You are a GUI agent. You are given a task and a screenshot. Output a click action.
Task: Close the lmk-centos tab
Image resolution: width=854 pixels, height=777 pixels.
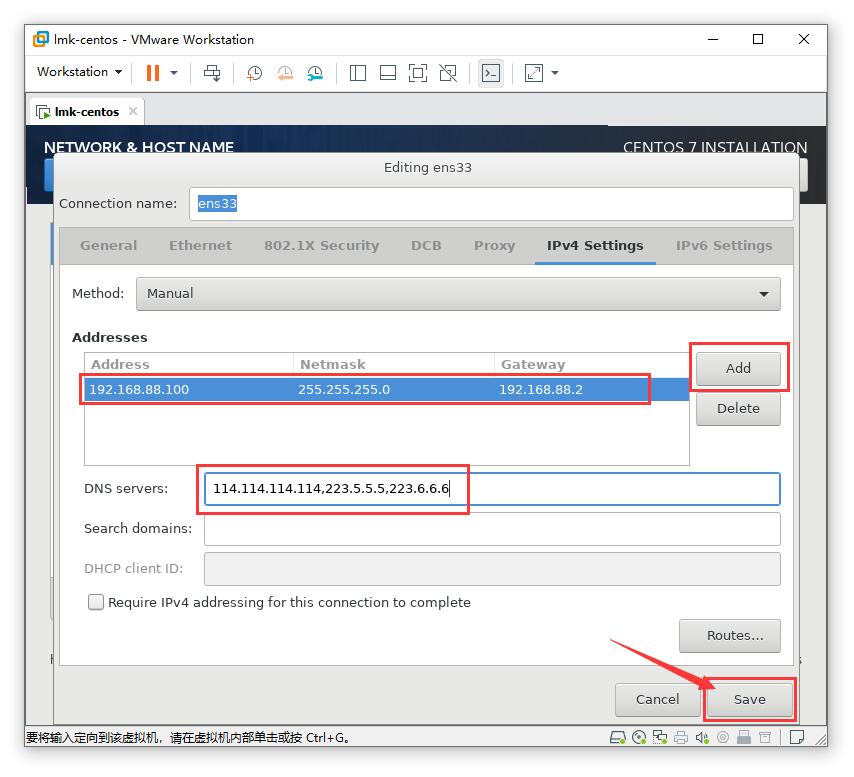click(x=133, y=111)
